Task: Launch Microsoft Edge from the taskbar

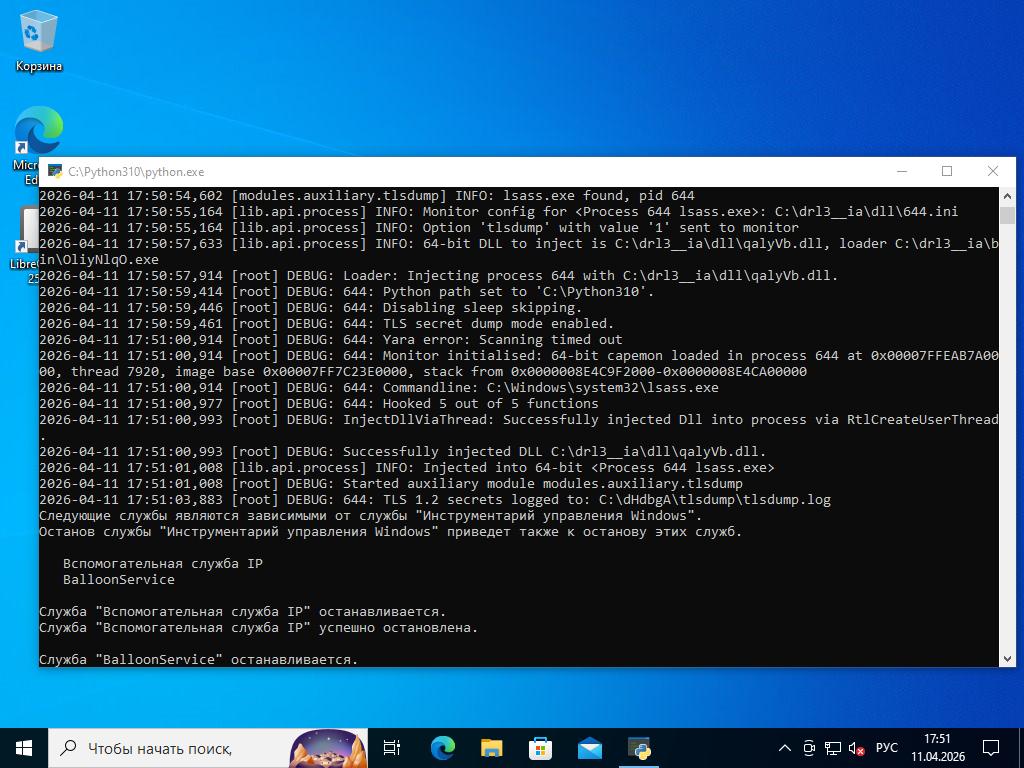Action: pyautogui.click(x=442, y=748)
